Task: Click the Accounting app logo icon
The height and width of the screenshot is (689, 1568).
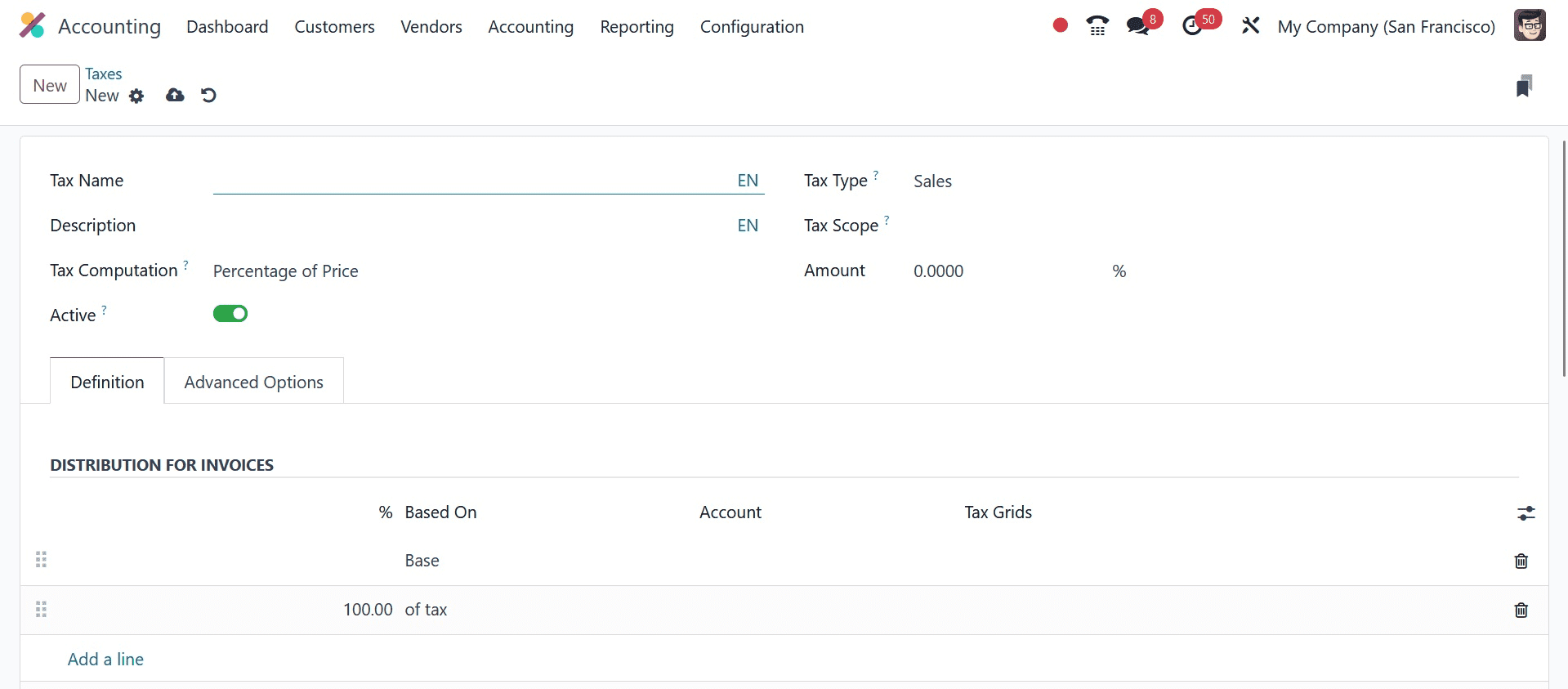Action: (32, 26)
